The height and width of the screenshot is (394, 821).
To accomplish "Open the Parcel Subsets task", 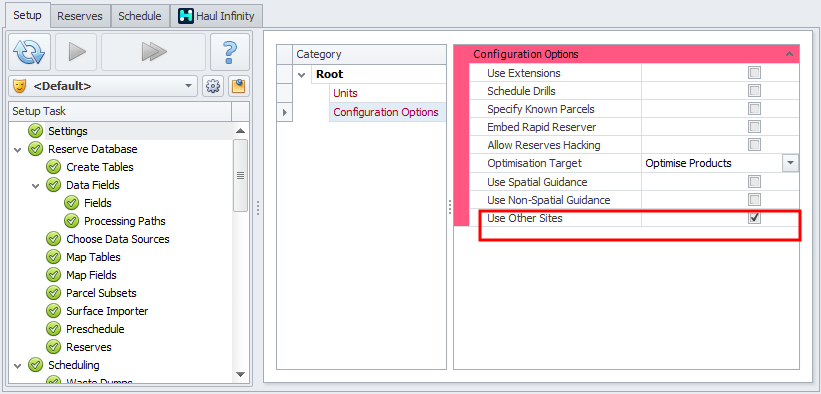I will (103, 293).
